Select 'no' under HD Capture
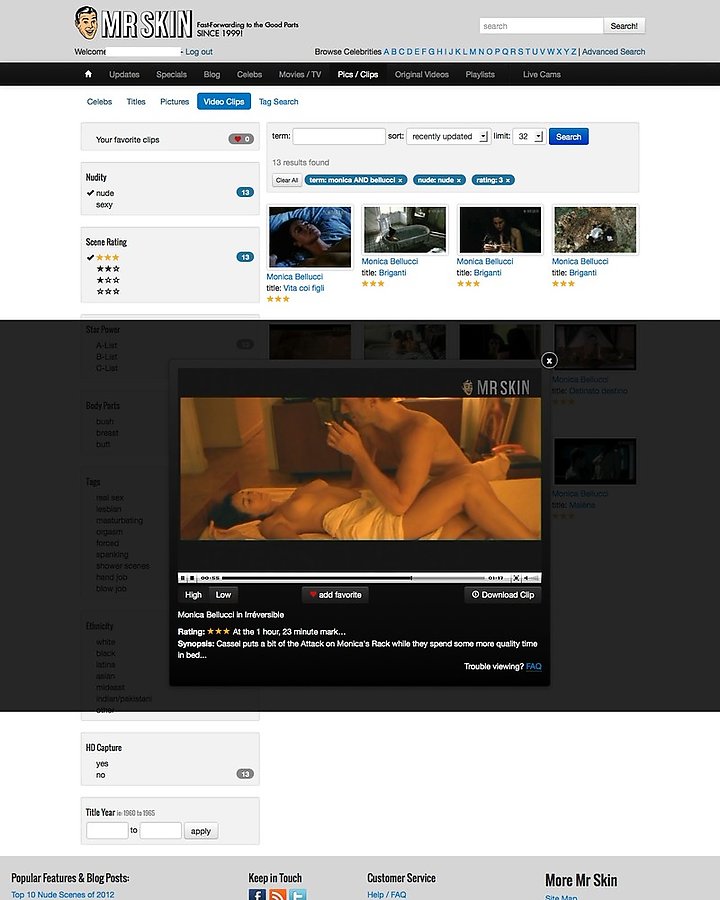720x900 pixels. [x=100, y=775]
